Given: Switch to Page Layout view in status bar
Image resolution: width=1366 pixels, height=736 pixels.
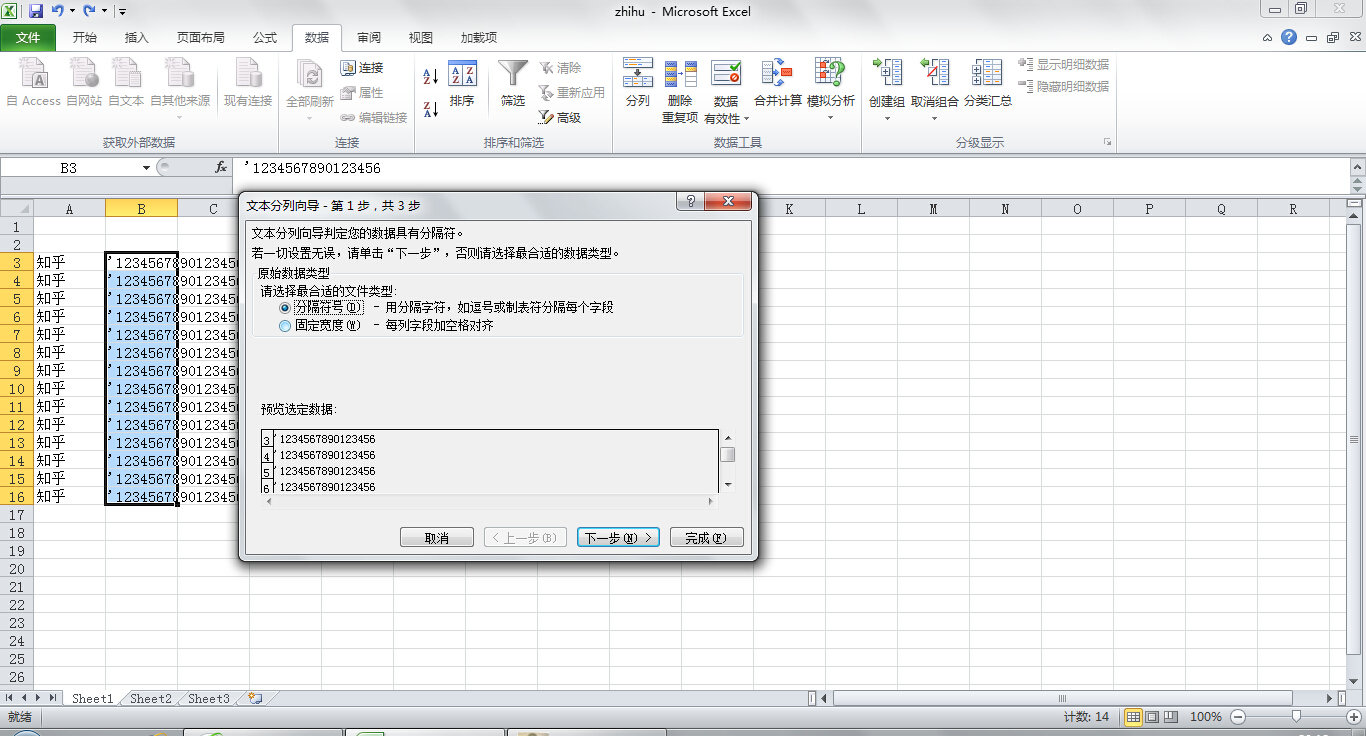Looking at the screenshot, I should point(1152,717).
